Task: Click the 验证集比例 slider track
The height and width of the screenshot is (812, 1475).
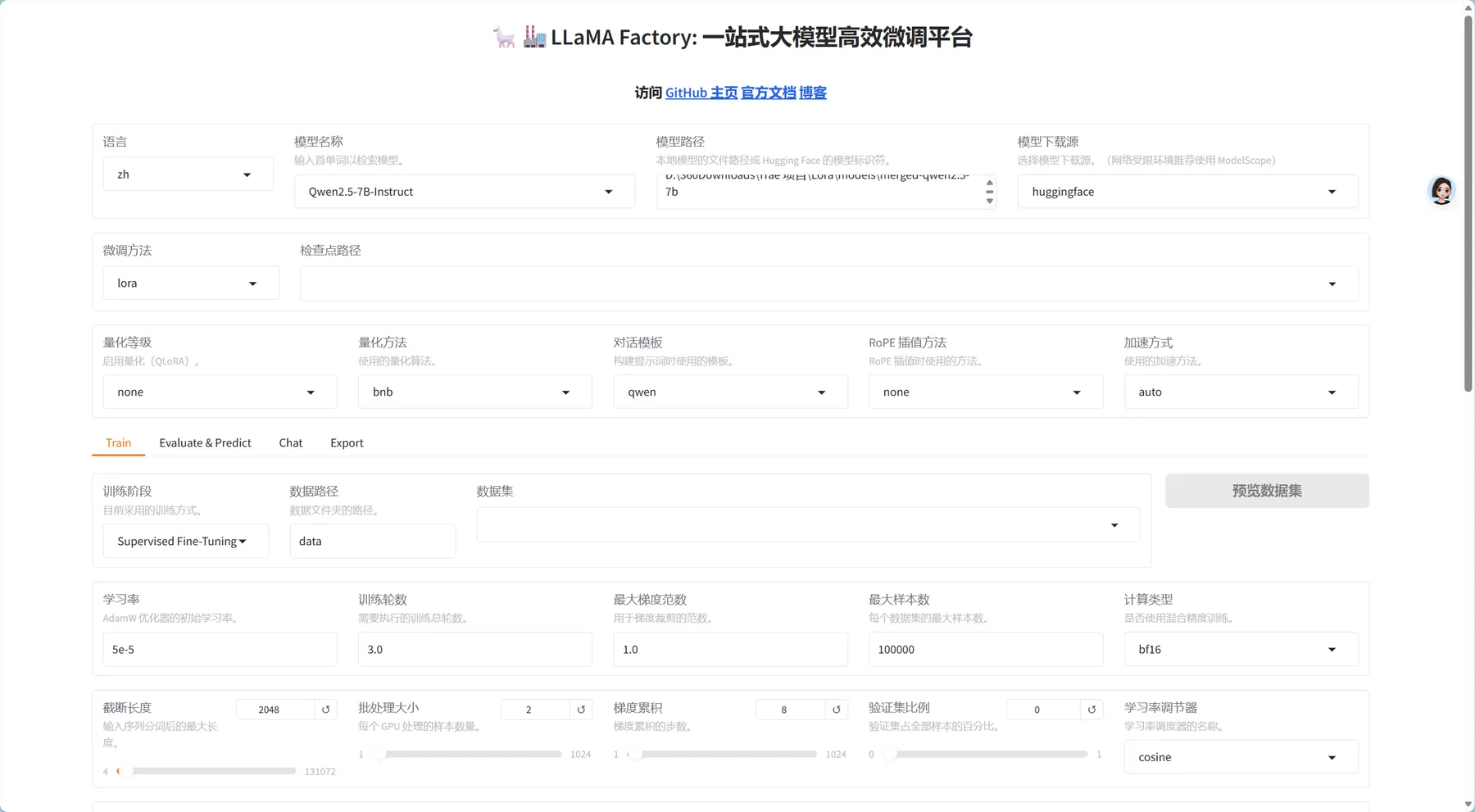Action: coord(986,754)
